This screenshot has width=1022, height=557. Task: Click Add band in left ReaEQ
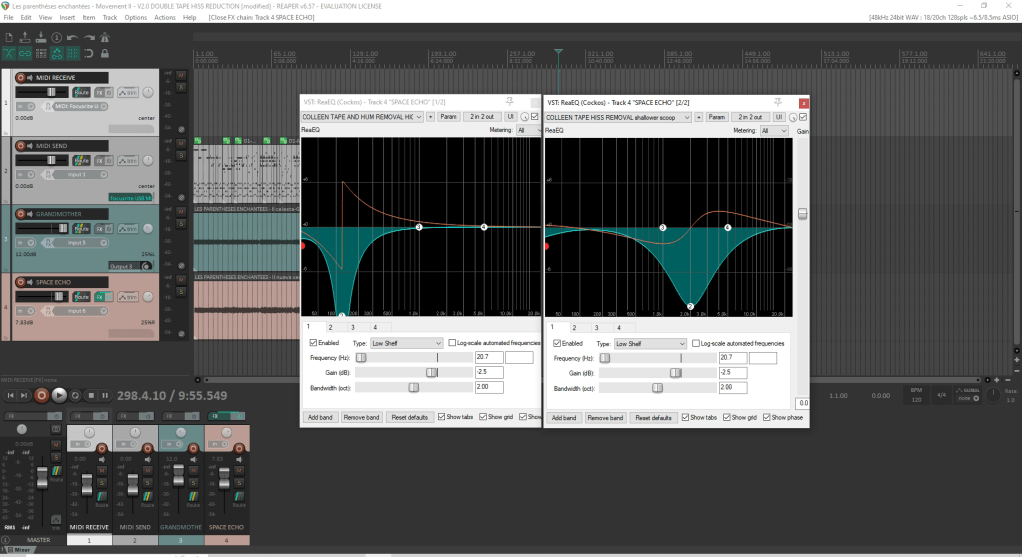tap(319, 417)
